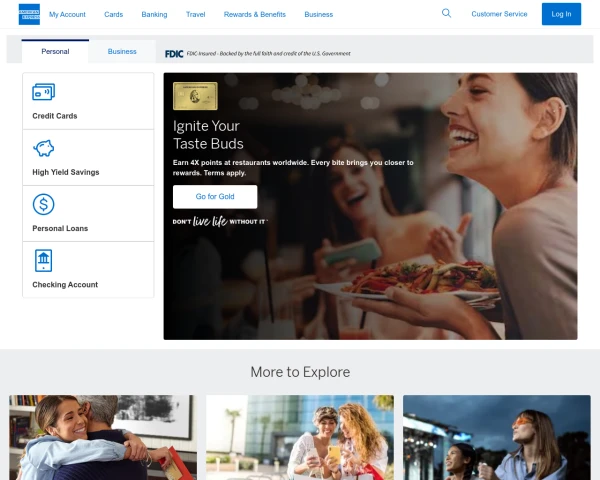Open the search magnifier icon

click(x=446, y=13)
